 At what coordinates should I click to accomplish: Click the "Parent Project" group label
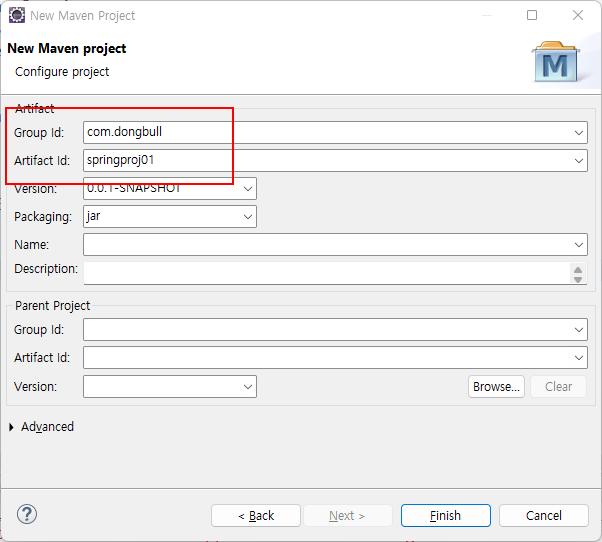[x=53, y=306]
